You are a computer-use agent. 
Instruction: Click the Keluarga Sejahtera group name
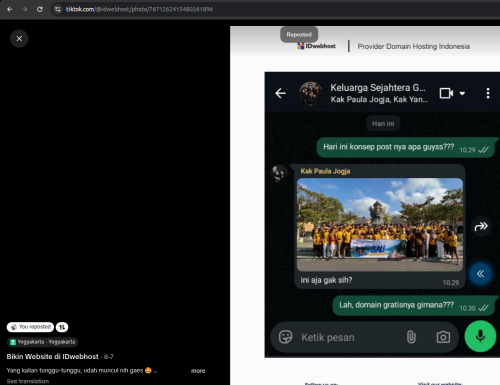point(378,88)
